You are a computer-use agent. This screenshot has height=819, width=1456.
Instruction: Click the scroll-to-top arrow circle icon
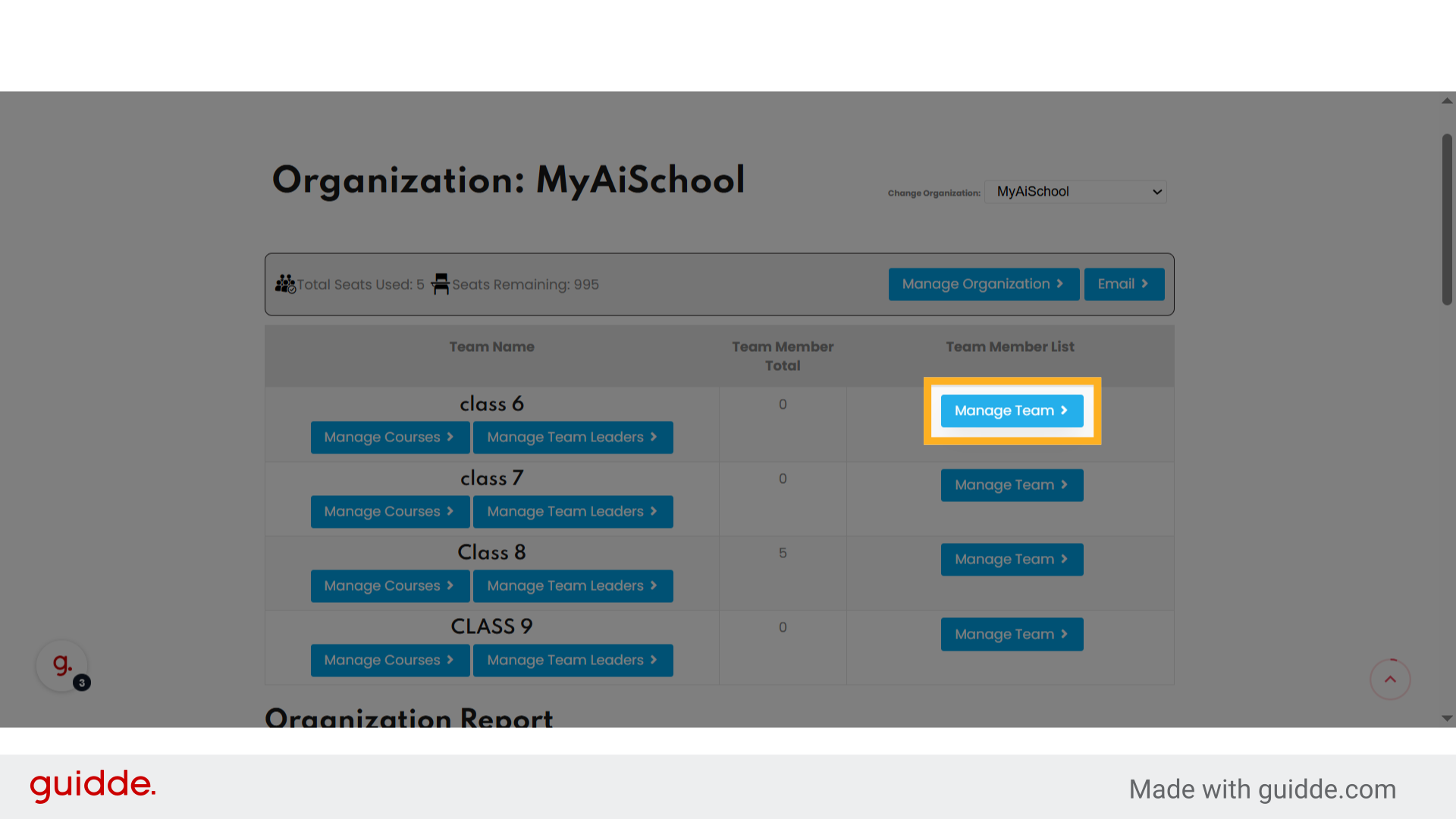[x=1389, y=679]
